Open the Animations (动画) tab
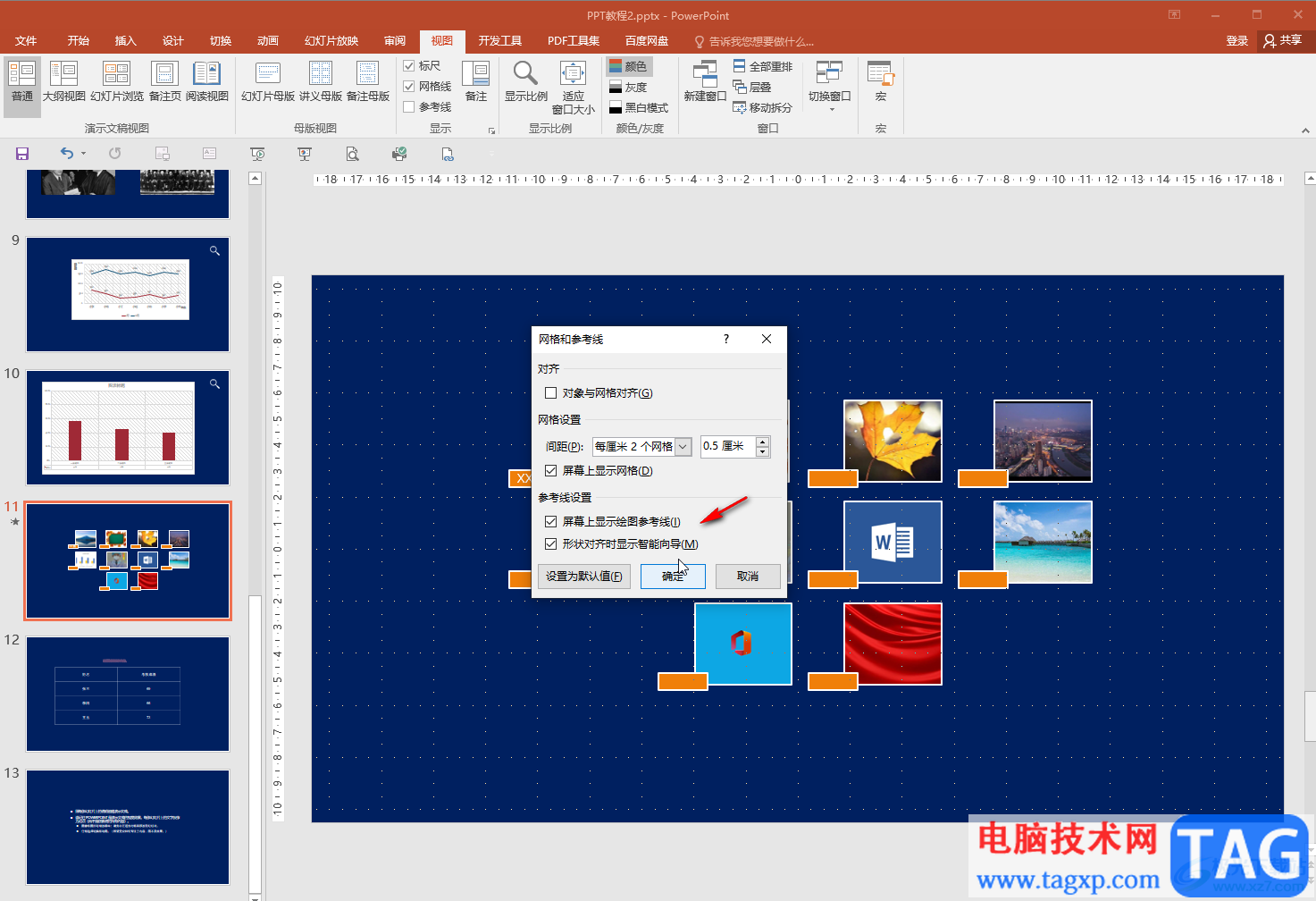 pyautogui.click(x=268, y=40)
